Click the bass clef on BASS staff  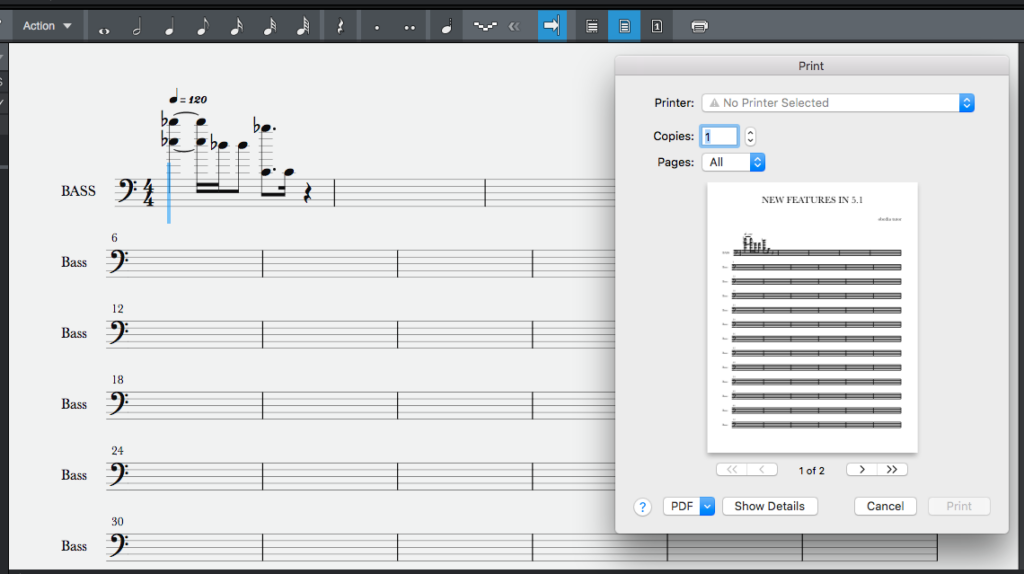coord(125,191)
